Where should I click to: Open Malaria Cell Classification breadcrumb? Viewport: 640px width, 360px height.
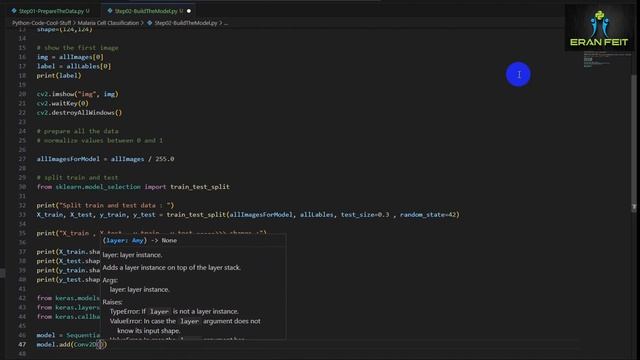108,23
